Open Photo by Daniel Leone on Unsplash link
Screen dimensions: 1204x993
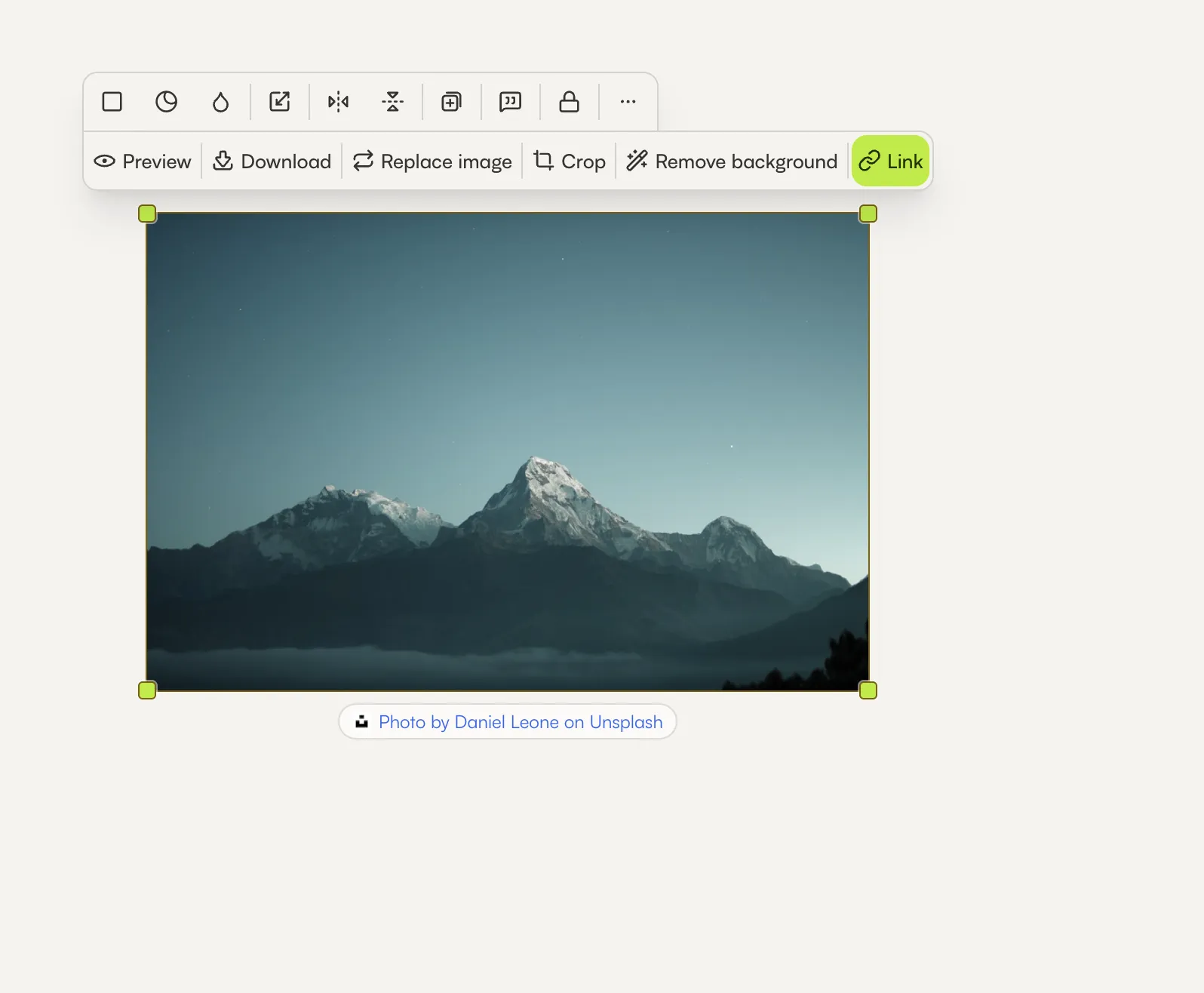coord(508,722)
